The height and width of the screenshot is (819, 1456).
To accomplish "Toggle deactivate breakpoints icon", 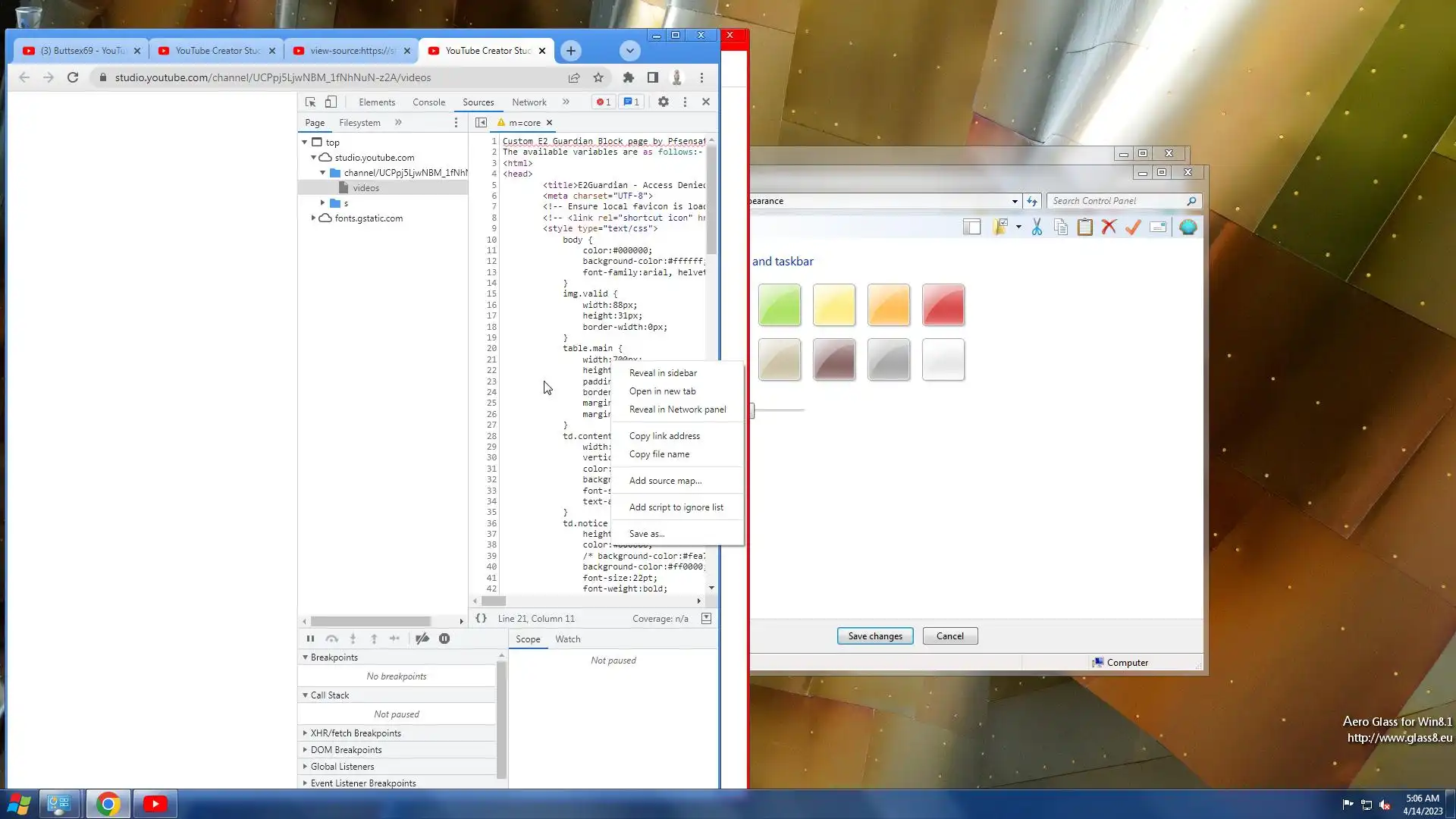I will pyautogui.click(x=422, y=639).
